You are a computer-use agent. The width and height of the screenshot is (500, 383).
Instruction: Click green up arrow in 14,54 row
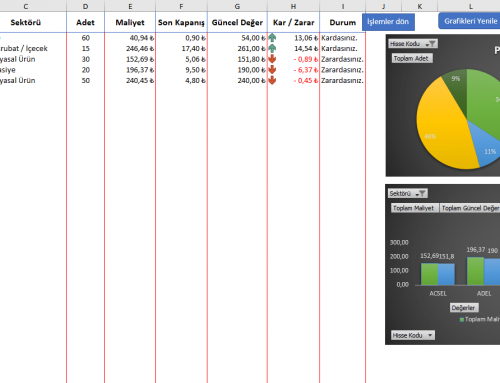272,48
